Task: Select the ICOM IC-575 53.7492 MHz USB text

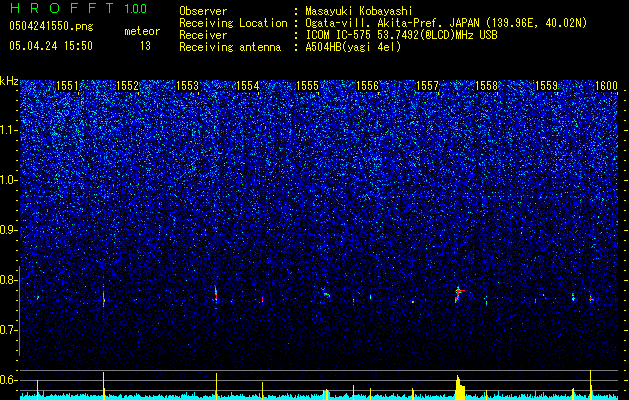Action: 401,35
